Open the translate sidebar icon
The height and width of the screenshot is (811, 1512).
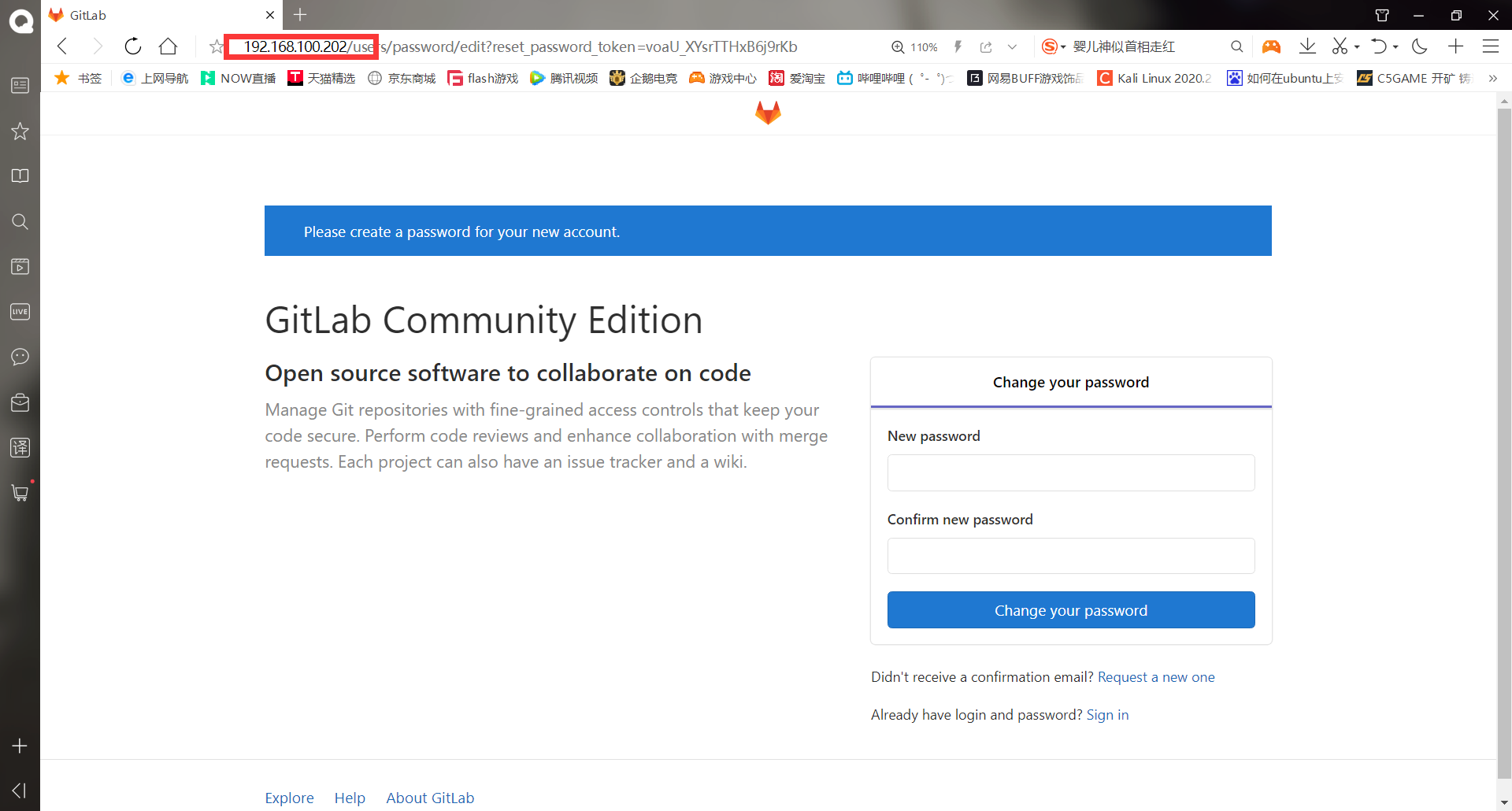[20, 447]
